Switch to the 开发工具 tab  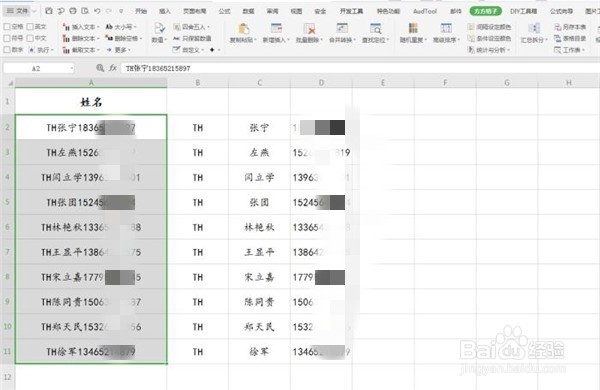[351, 11]
